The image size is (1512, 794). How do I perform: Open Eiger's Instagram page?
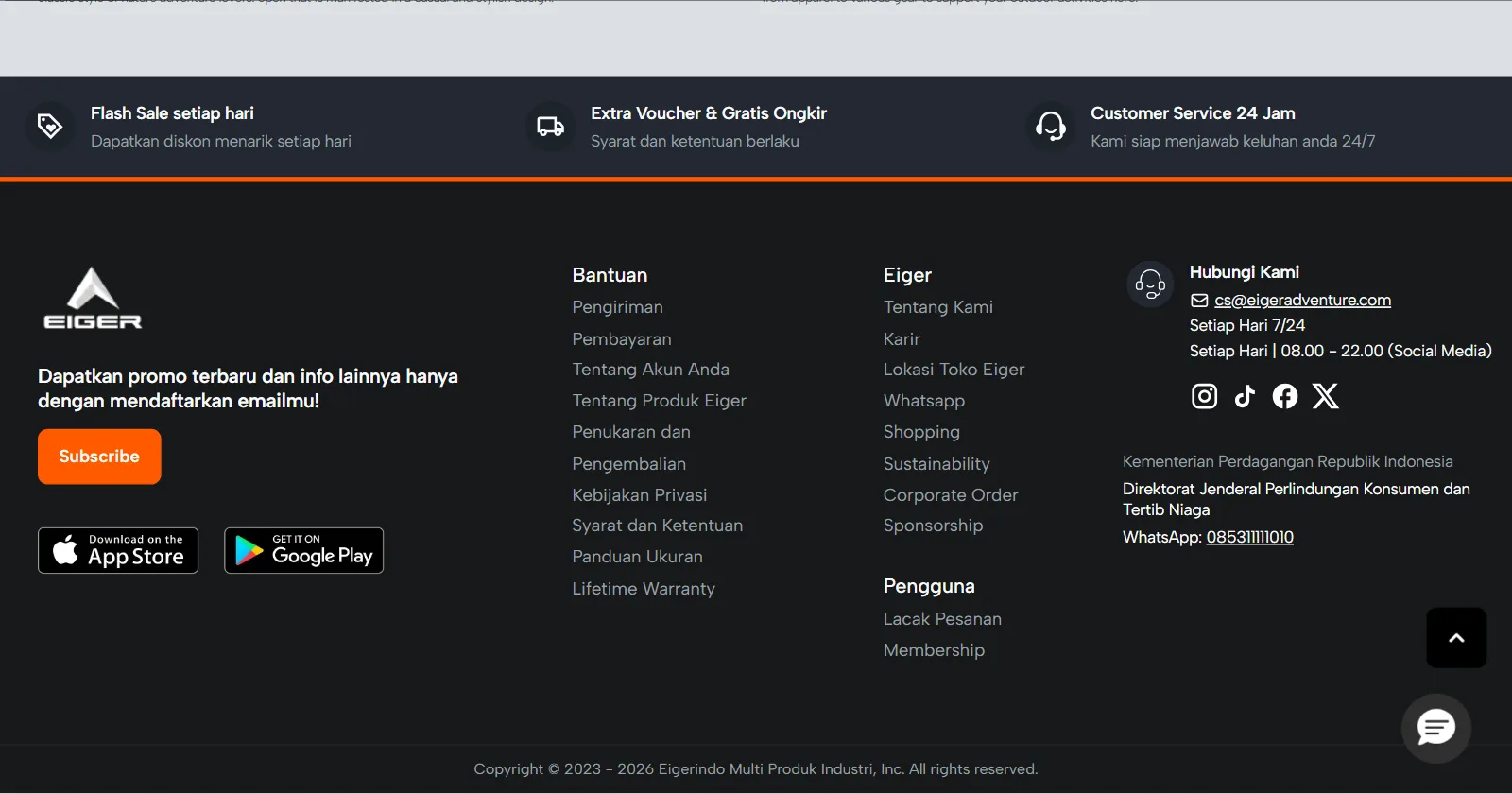(1204, 396)
